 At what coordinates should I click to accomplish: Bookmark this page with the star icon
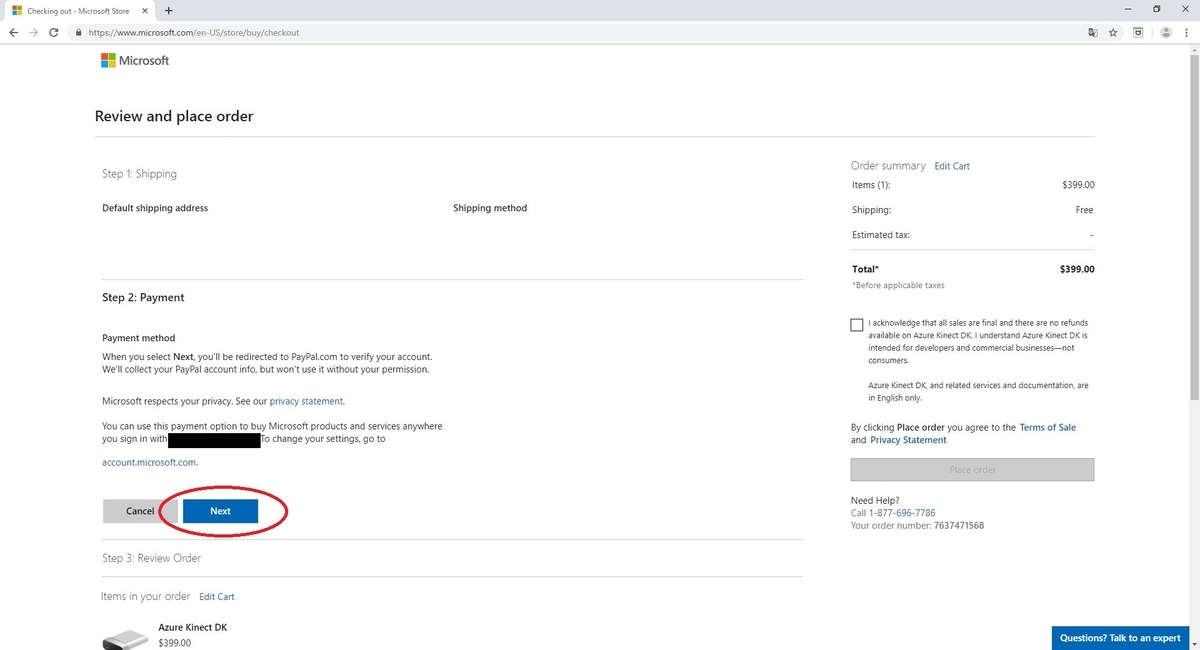[1113, 32]
